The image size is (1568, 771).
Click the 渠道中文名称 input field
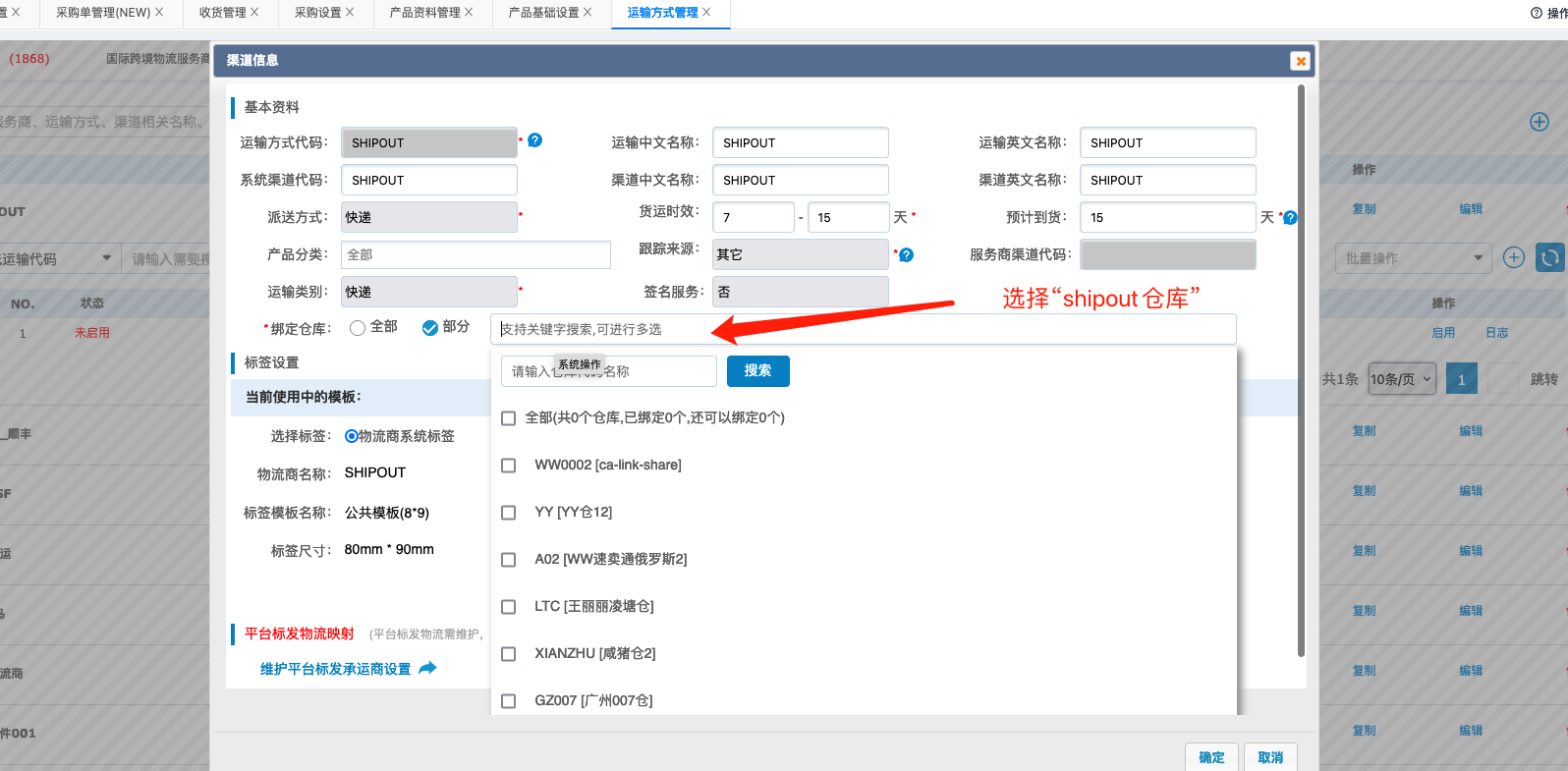point(801,180)
